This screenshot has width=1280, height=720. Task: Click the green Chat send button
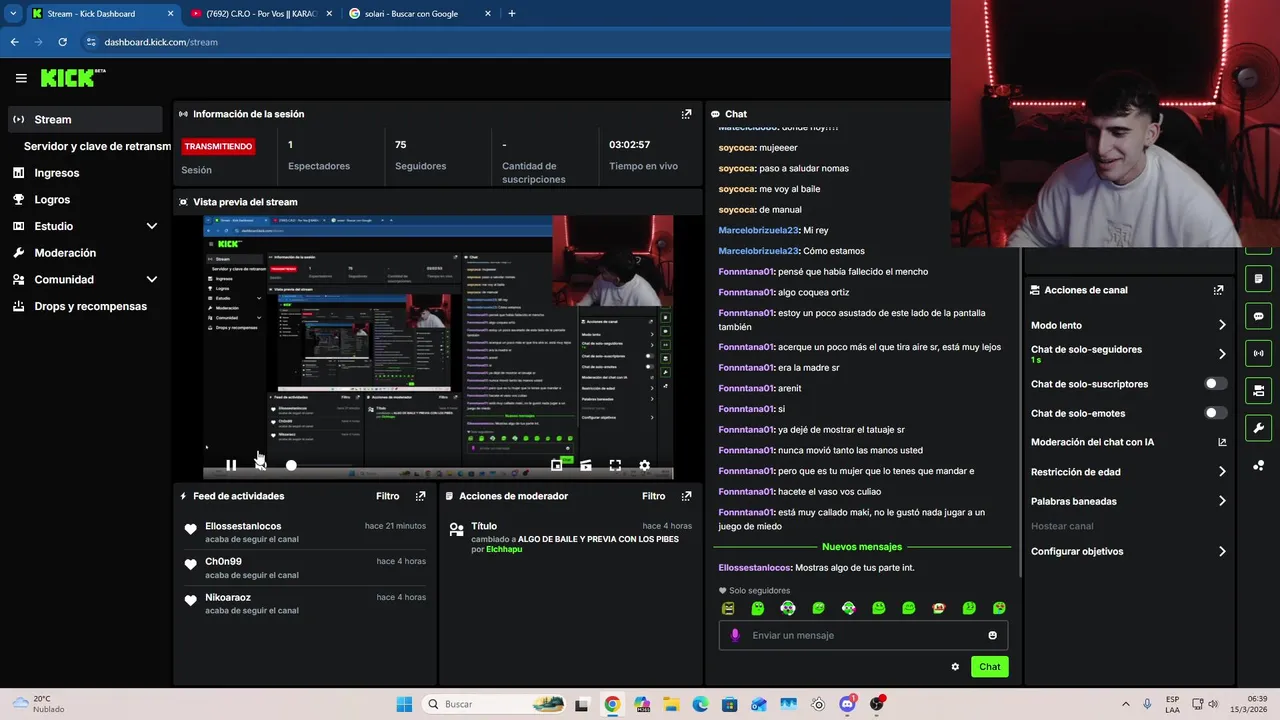coord(989,667)
